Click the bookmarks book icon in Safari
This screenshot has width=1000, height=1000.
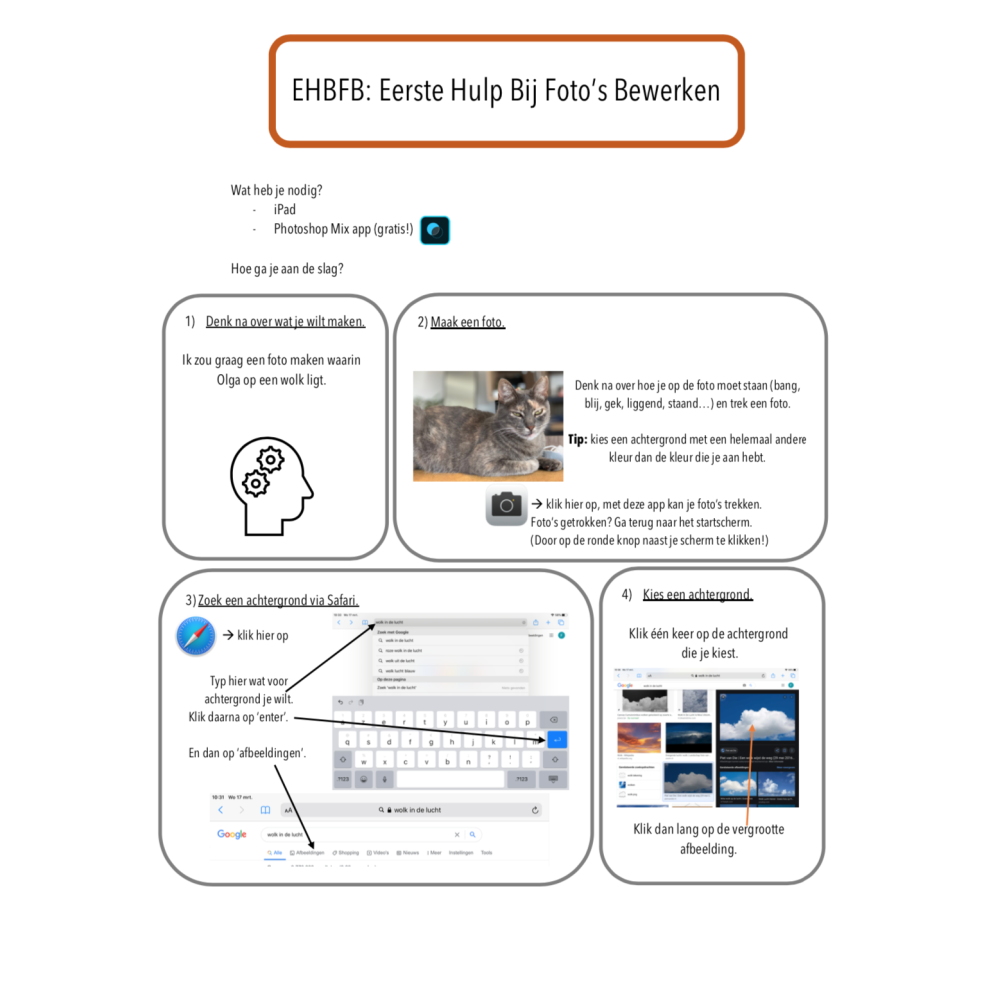(265, 810)
